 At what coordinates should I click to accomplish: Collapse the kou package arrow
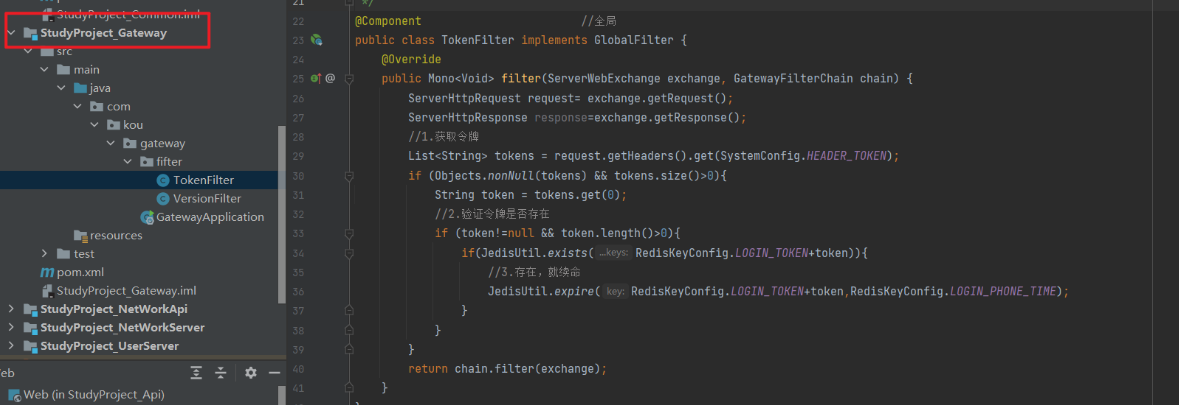(95, 125)
